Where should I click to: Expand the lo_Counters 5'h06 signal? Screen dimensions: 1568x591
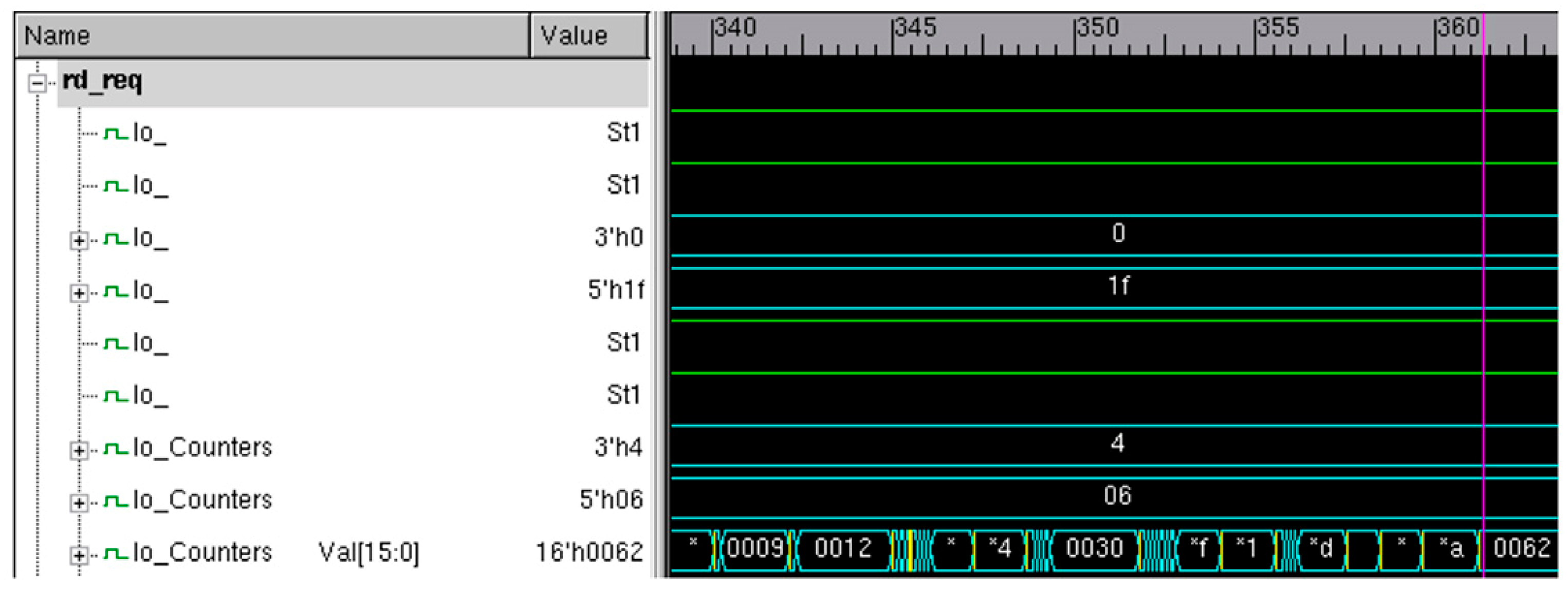pos(79,503)
